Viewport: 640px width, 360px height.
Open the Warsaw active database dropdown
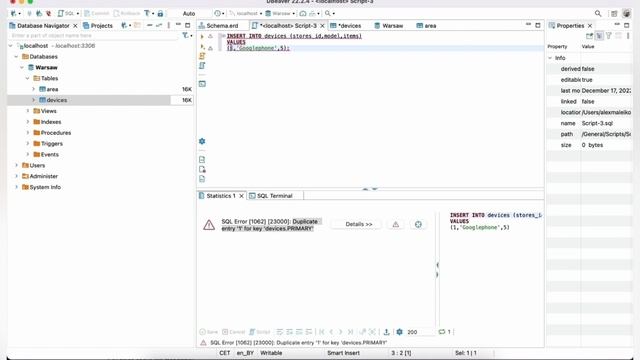click(x=280, y=13)
